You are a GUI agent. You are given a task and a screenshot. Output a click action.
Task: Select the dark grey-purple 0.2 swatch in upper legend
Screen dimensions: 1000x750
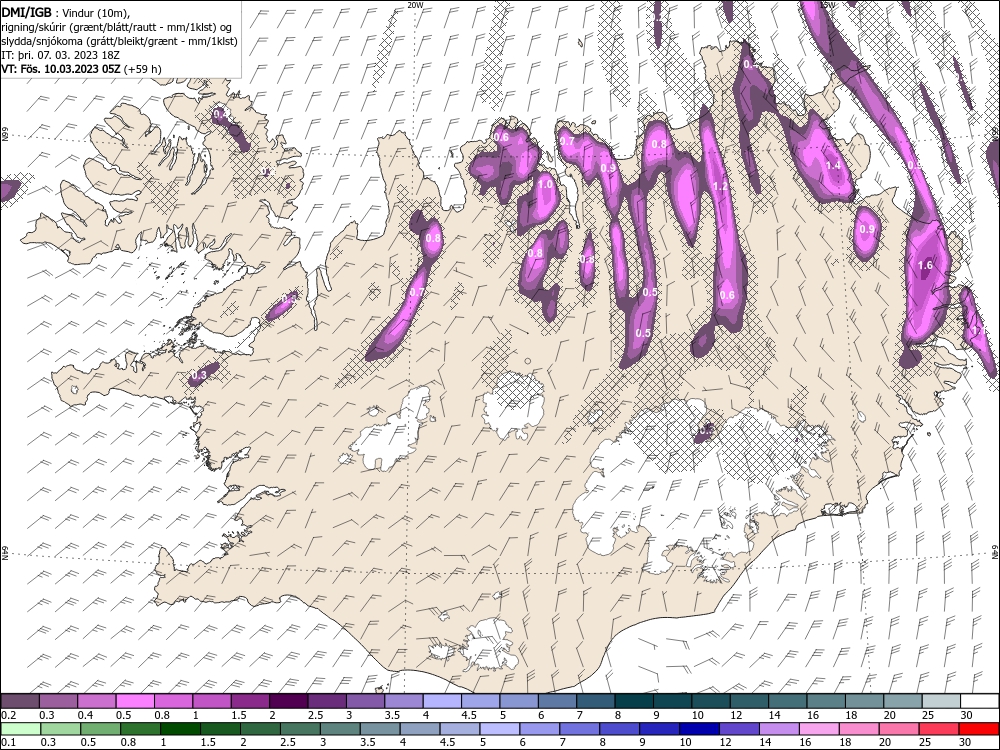pyautogui.click(x=20, y=701)
